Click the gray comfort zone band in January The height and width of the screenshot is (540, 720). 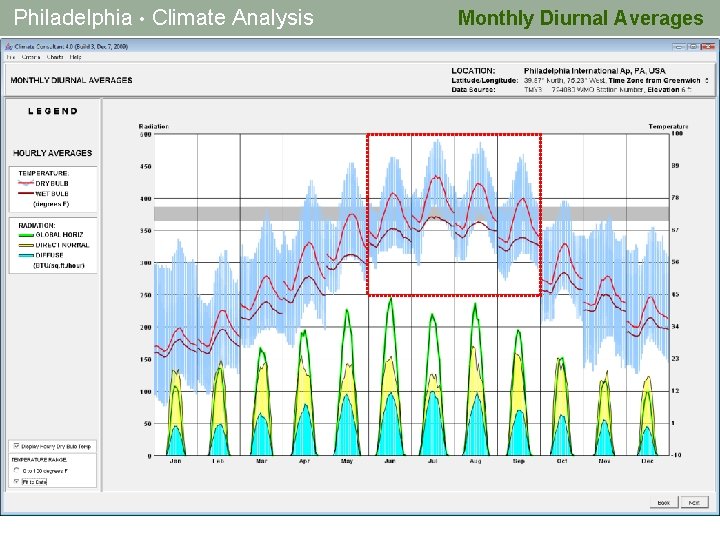175,214
